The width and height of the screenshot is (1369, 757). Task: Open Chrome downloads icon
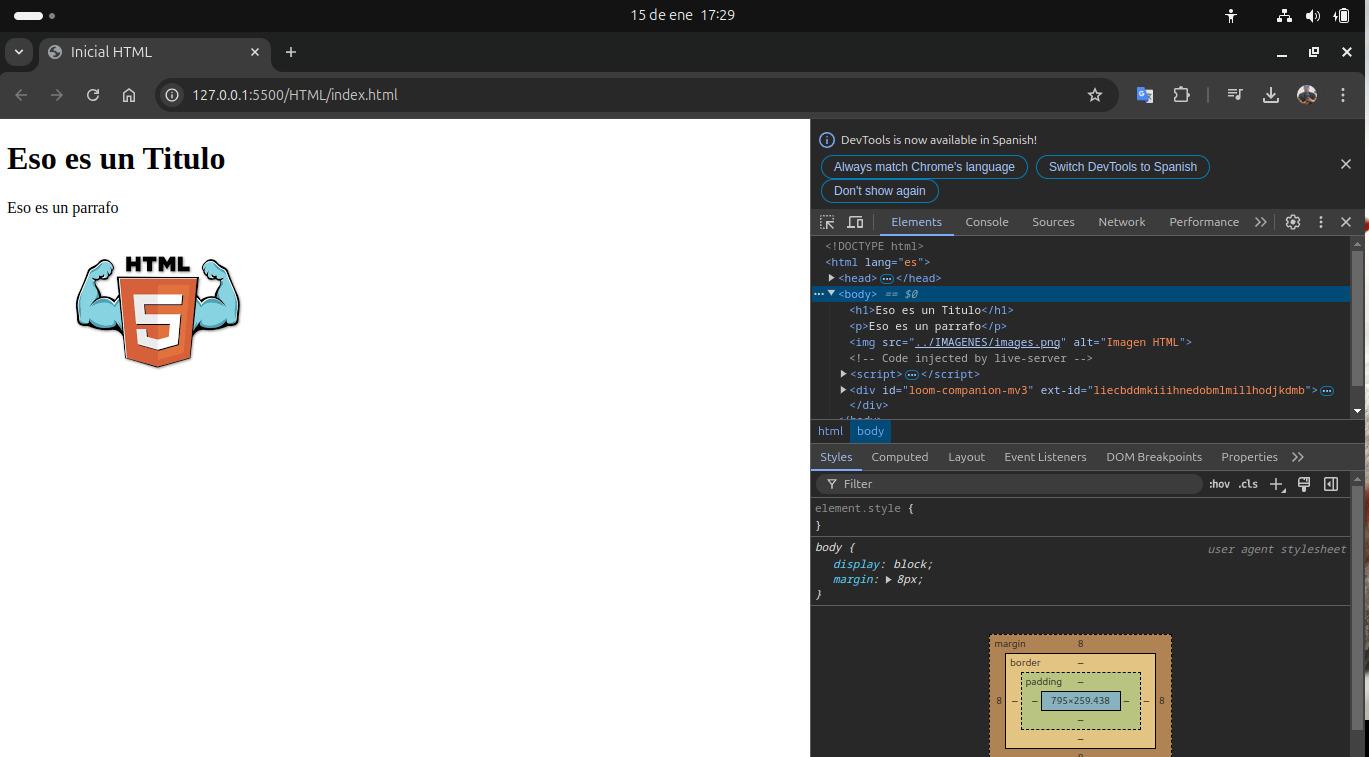[x=1271, y=95]
